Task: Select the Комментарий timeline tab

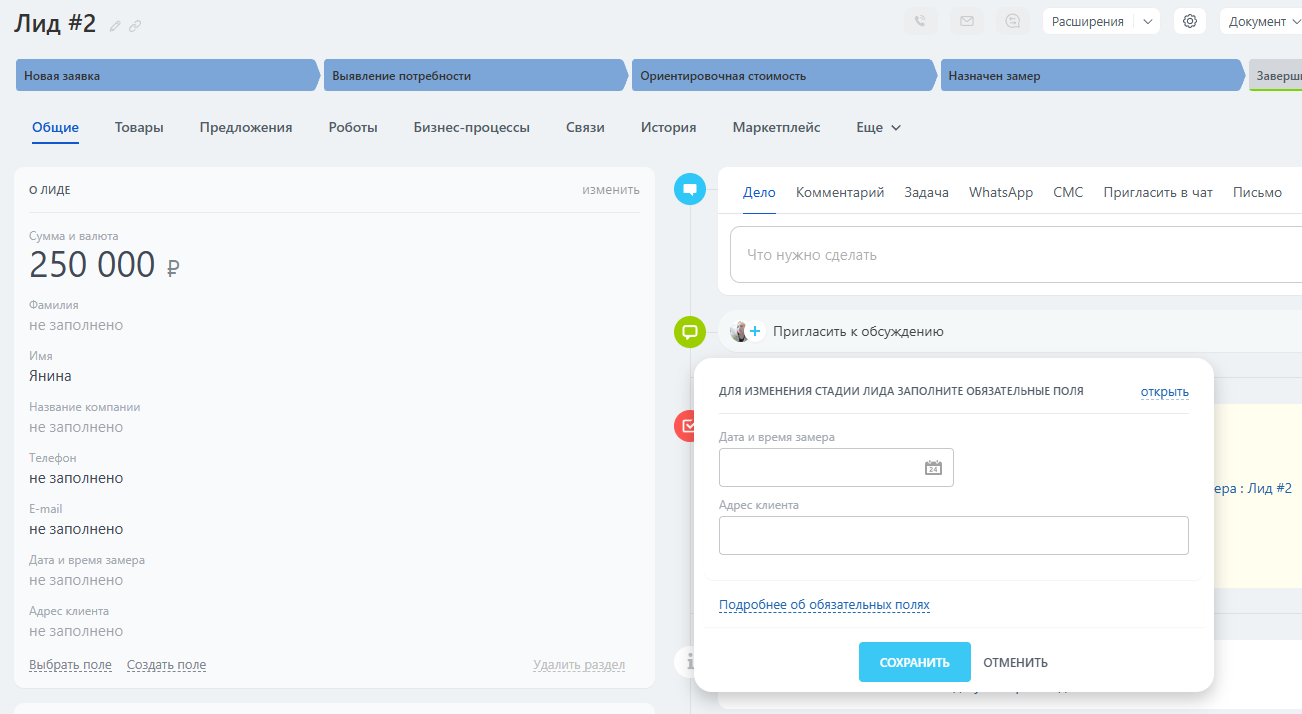Action: (x=840, y=192)
